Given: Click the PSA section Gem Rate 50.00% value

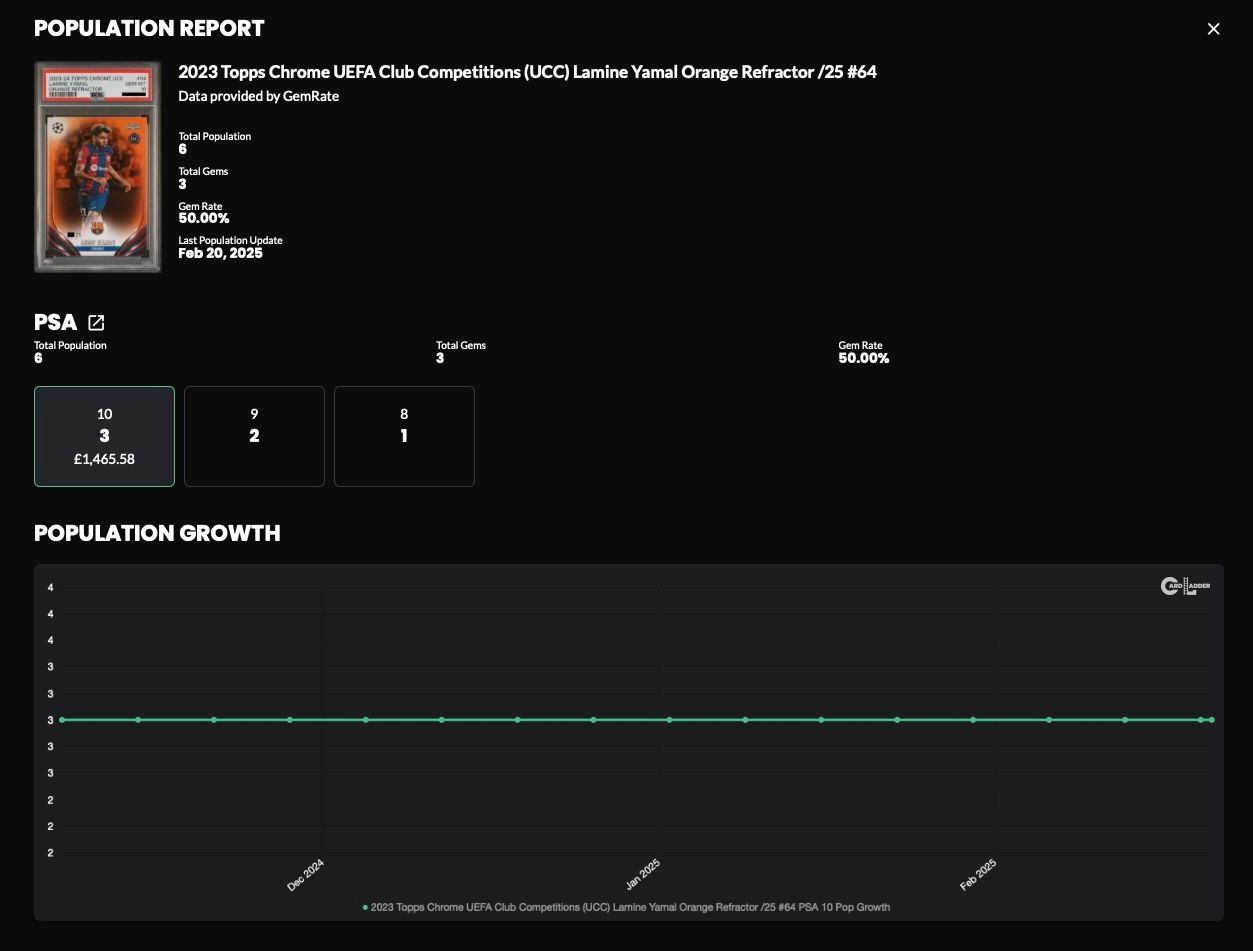Looking at the screenshot, I should pyautogui.click(x=864, y=358).
